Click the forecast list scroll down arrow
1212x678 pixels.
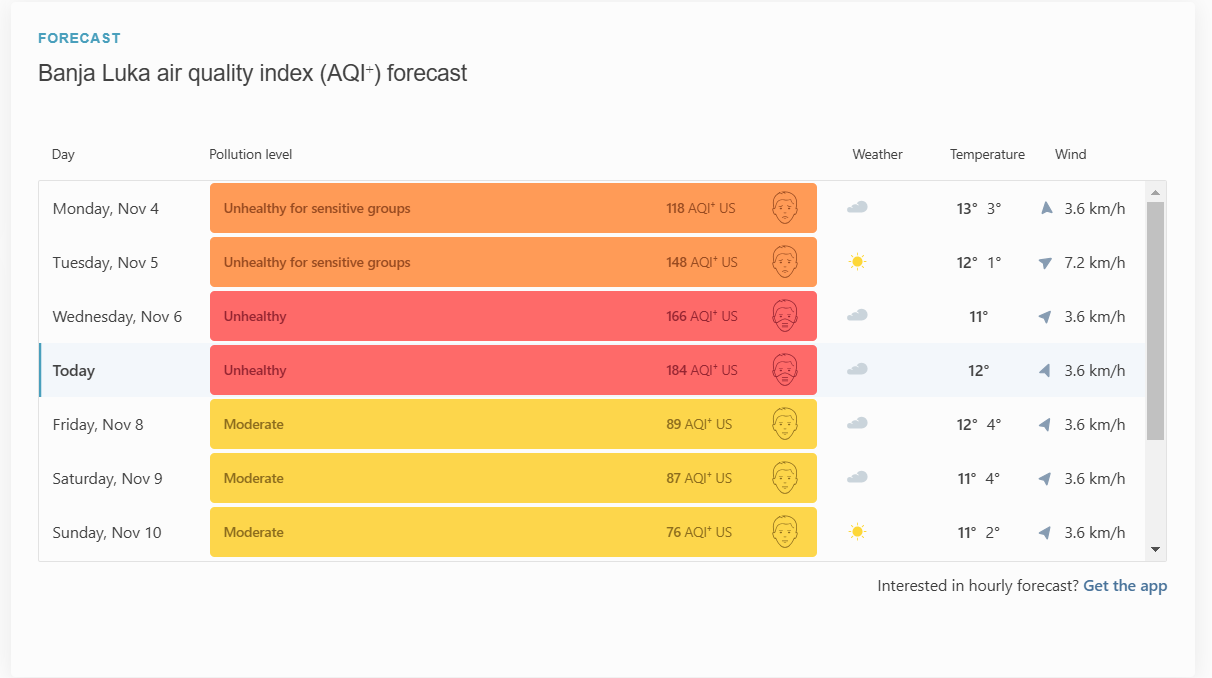coord(1156,549)
